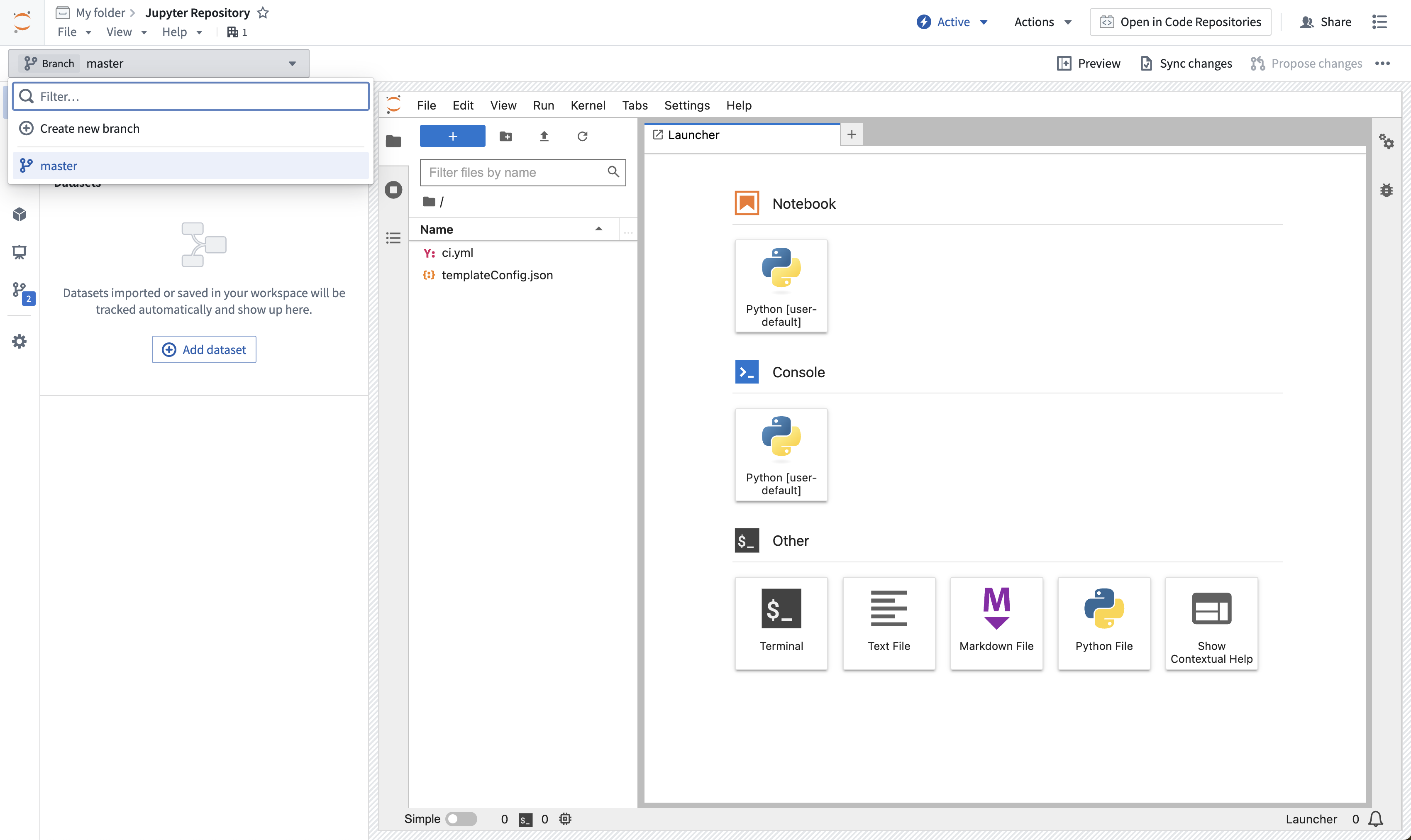Viewport: 1411px width, 840px height.
Task: Click the Share button
Action: pos(1326,22)
